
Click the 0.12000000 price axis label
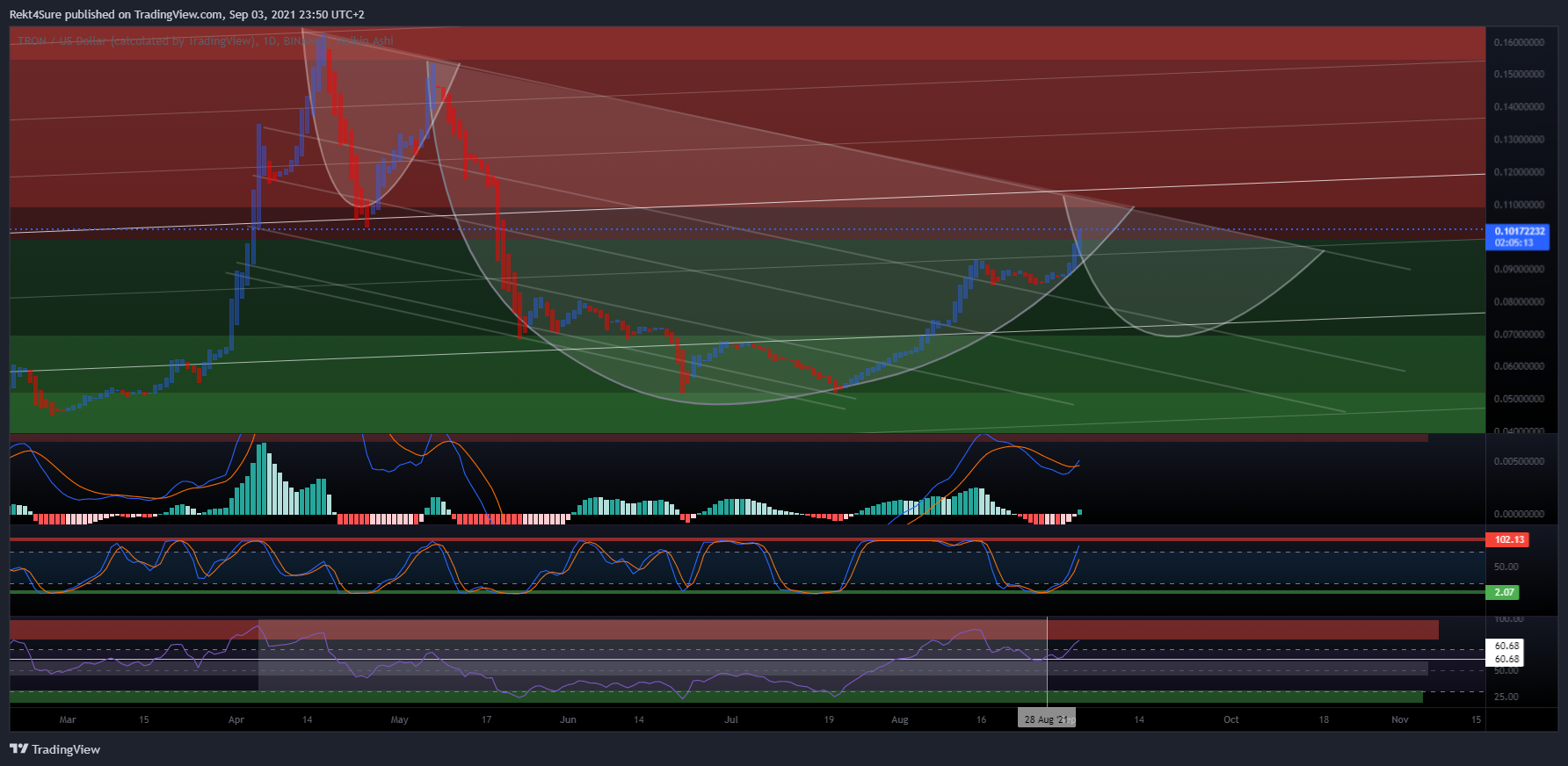pos(1519,172)
